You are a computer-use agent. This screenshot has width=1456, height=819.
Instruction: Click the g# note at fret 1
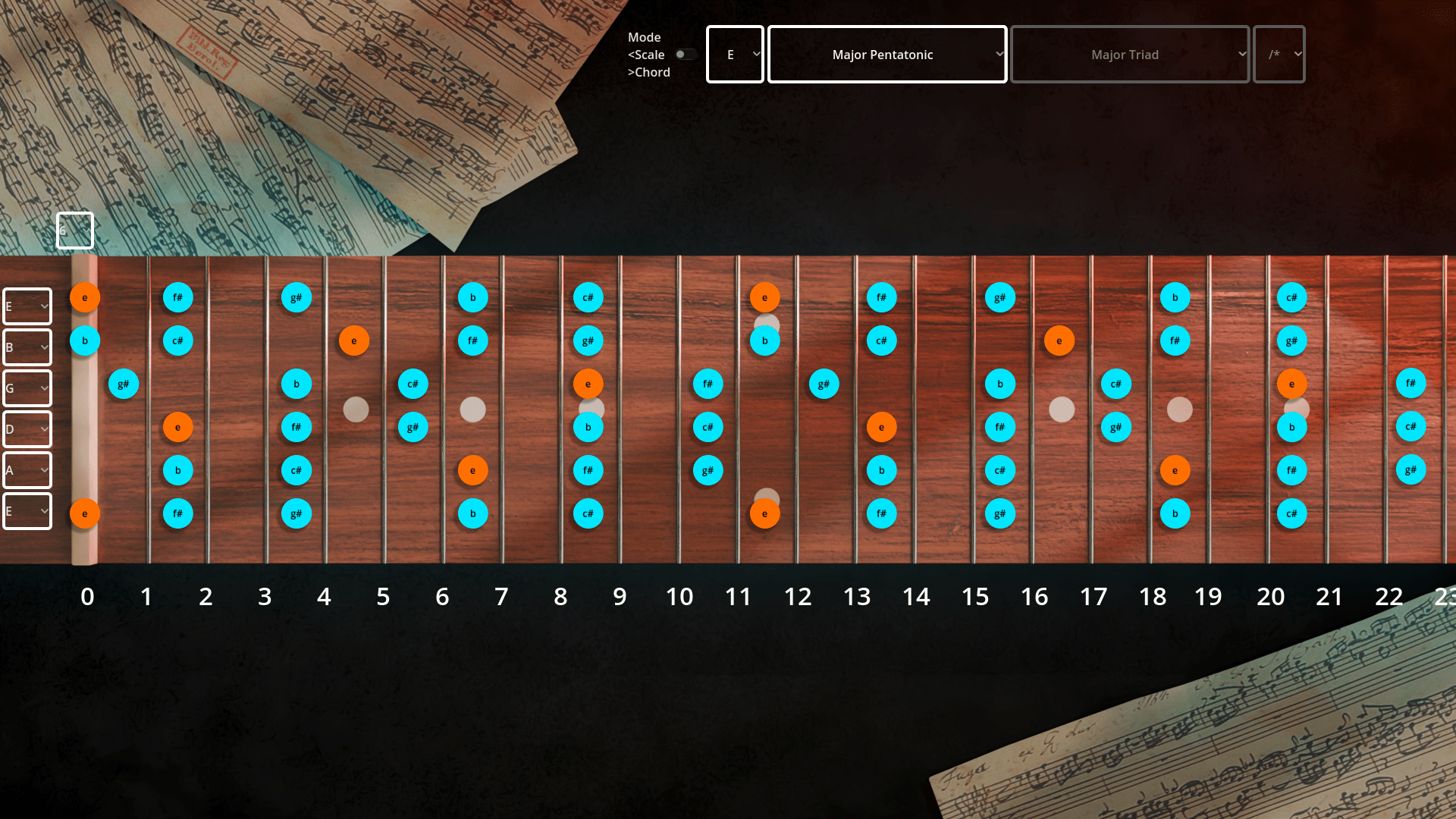[124, 384]
